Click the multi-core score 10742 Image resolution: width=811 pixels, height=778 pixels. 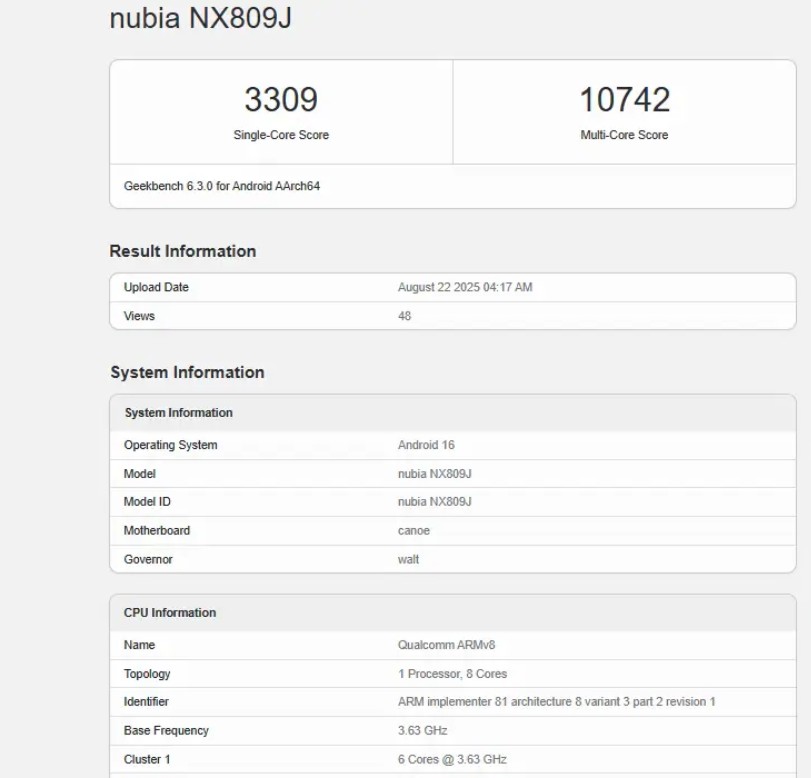(x=624, y=100)
